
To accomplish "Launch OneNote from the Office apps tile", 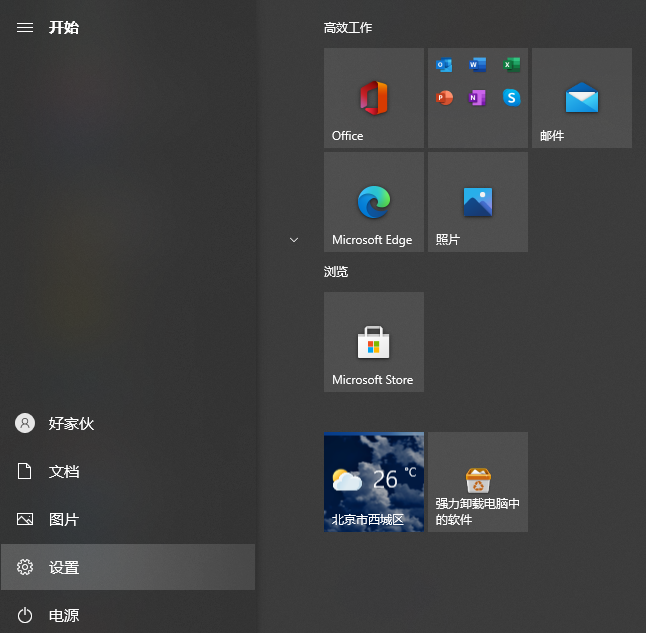I will click(x=477, y=98).
